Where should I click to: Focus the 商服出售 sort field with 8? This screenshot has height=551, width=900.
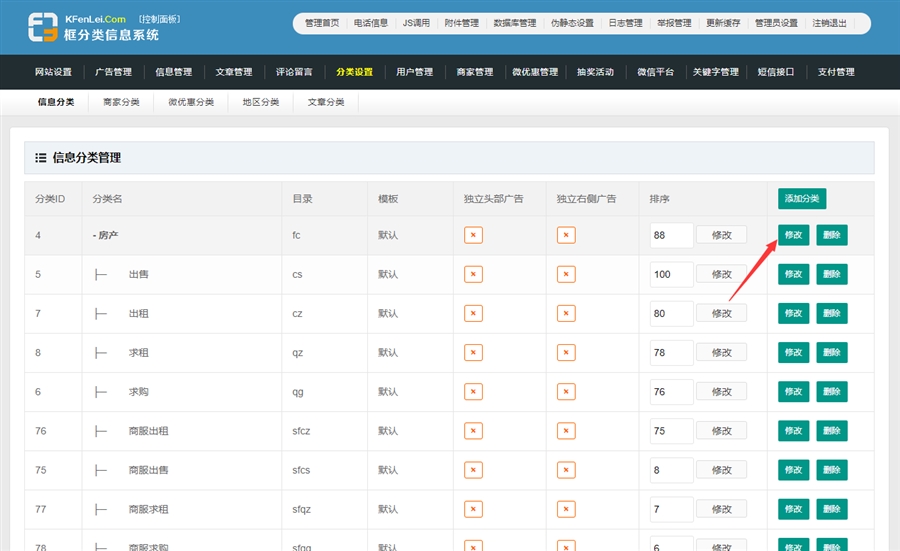(671, 470)
